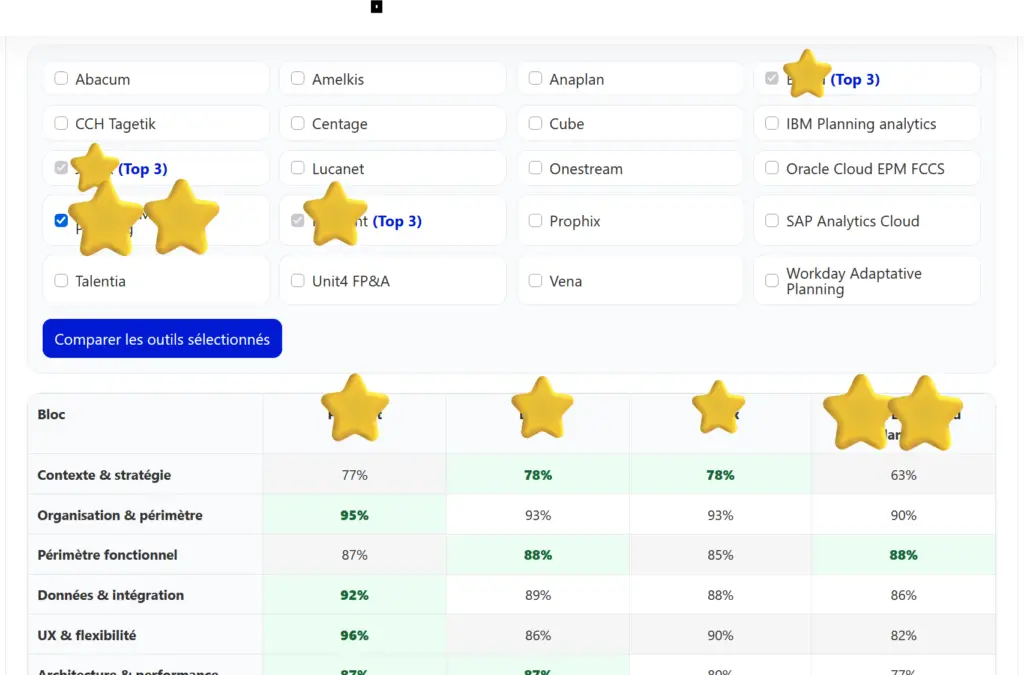Viewport: 1024px width, 675px height.
Task: Check Workday Adaptative Planning
Action: [x=772, y=281]
